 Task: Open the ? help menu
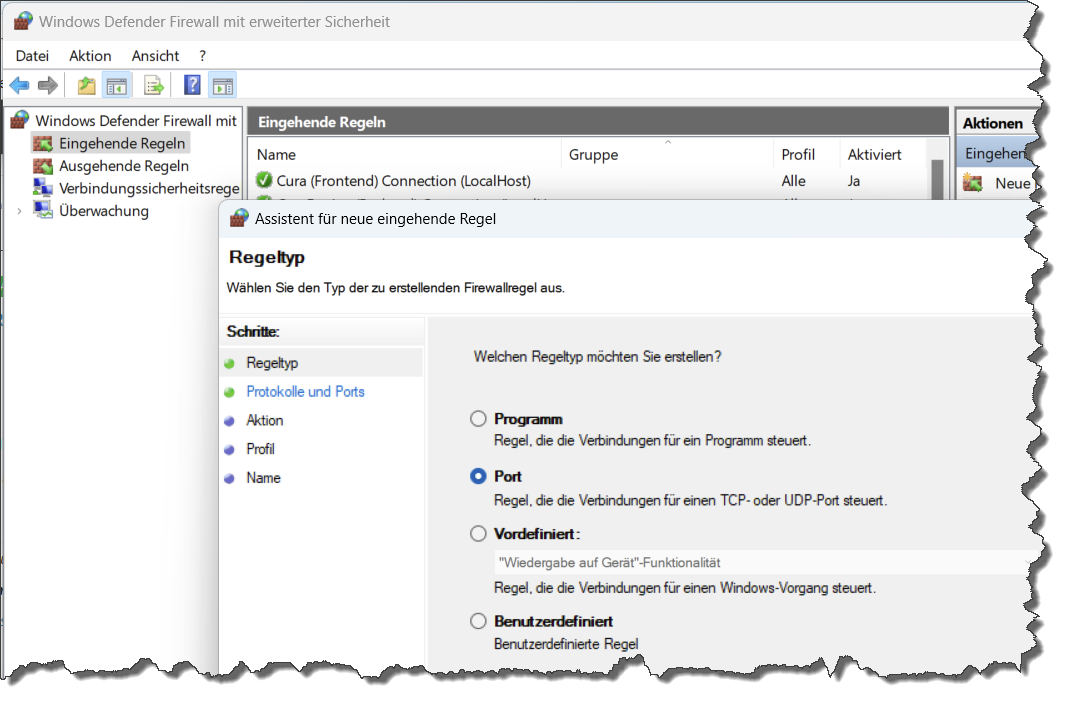coord(202,56)
